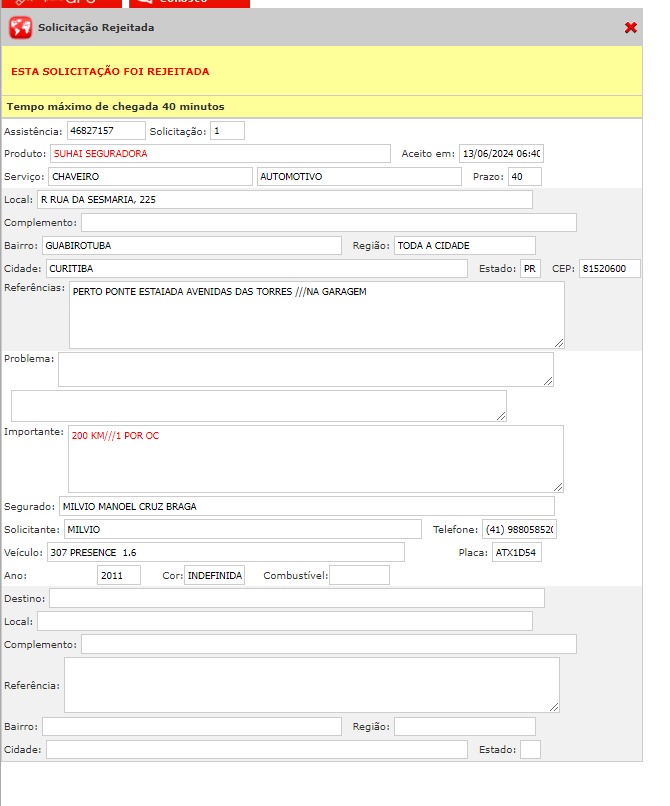The width and height of the screenshot is (670, 806).
Task: Select the Bairro field GUABIROTUBA
Action: pyautogui.click(x=191, y=246)
